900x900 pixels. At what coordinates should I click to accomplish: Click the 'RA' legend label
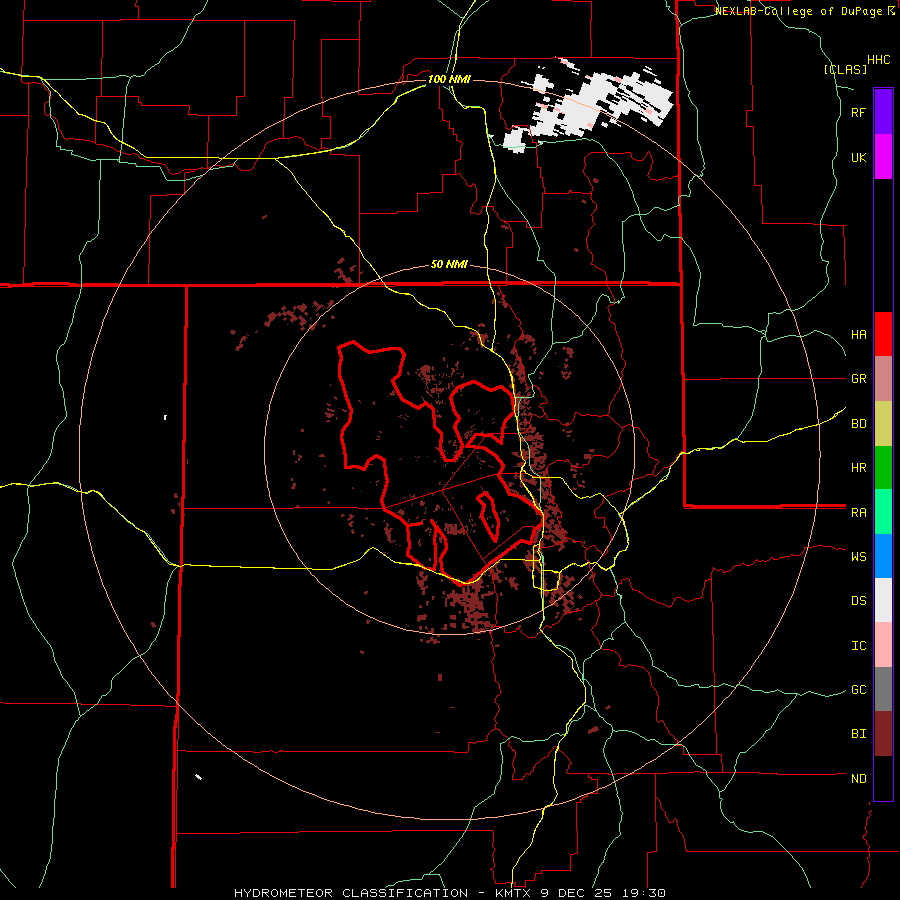(858, 513)
